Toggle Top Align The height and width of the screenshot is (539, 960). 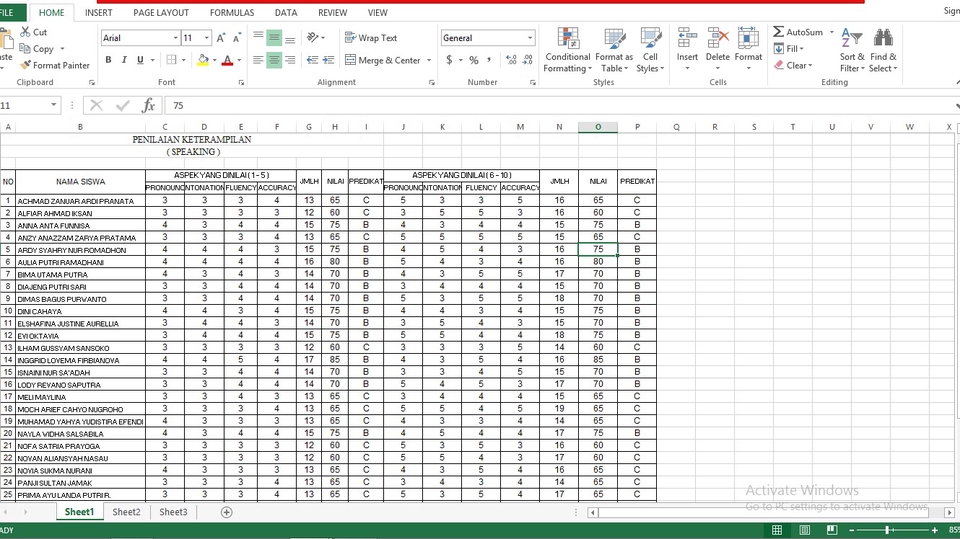(258, 38)
